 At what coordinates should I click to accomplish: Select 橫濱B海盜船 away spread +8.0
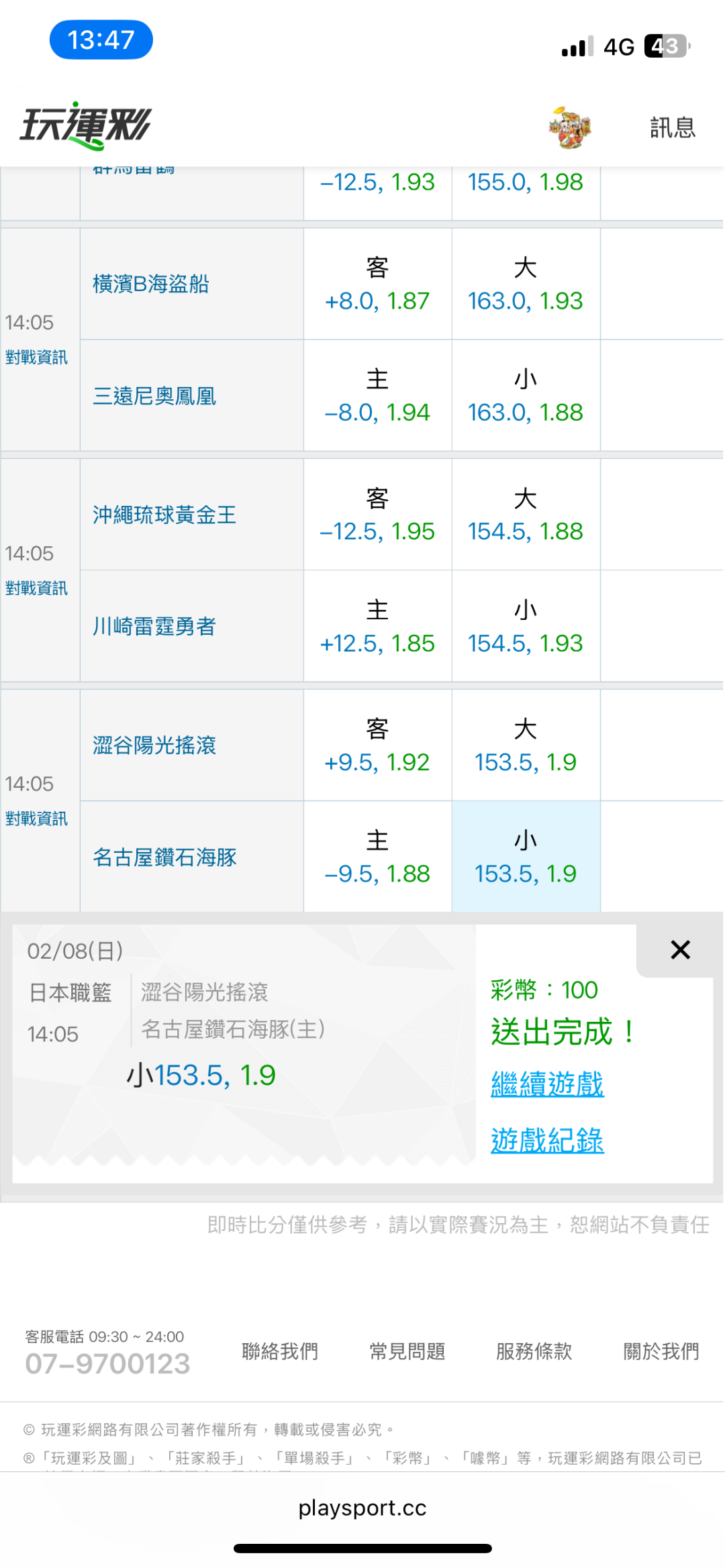point(377,284)
